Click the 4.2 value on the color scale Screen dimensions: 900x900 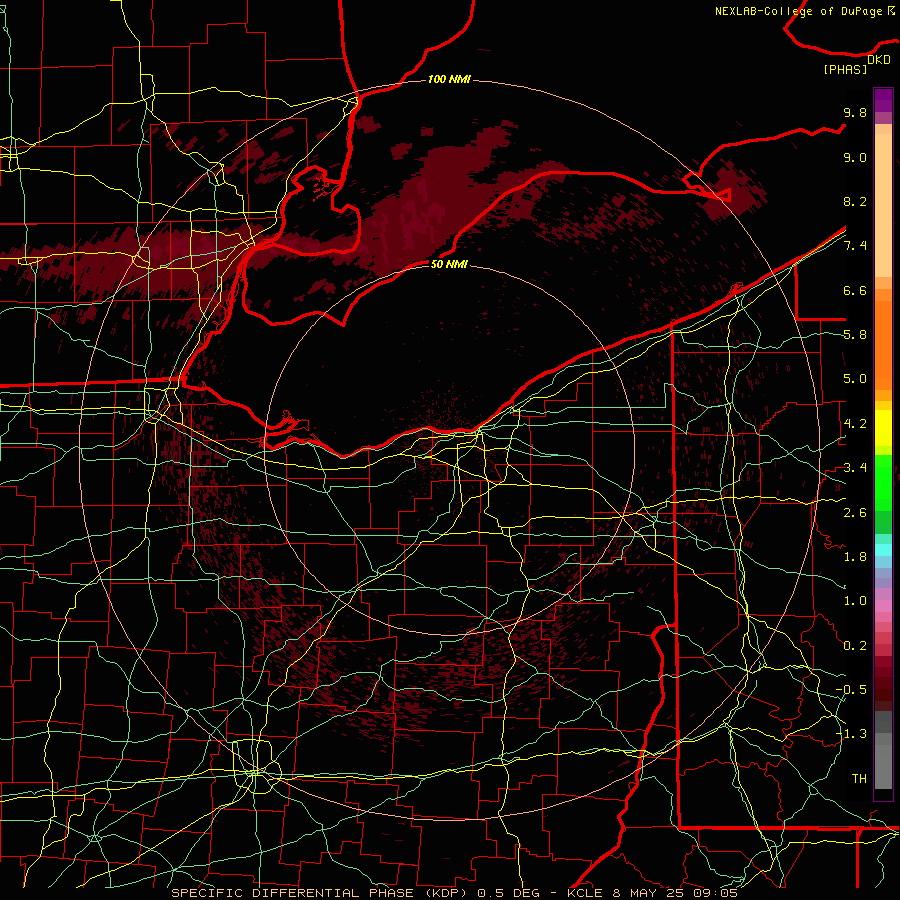click(855, 424)
